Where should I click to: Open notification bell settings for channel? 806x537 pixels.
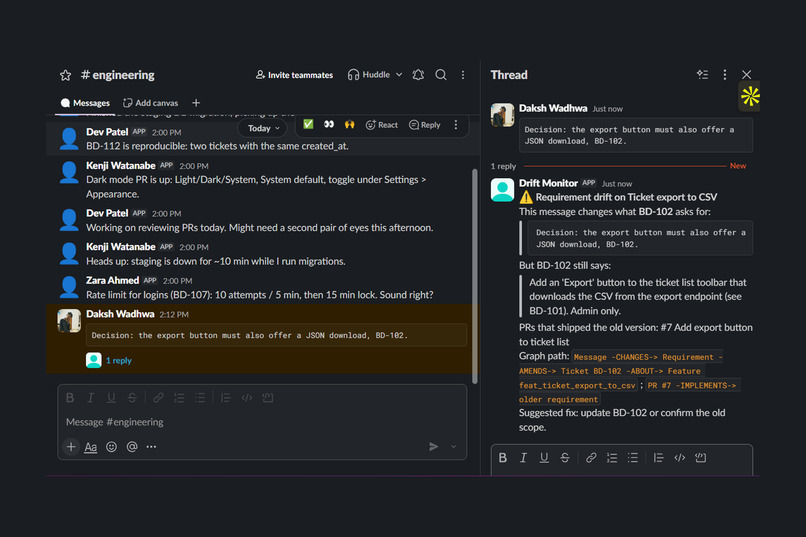(418, 75)
